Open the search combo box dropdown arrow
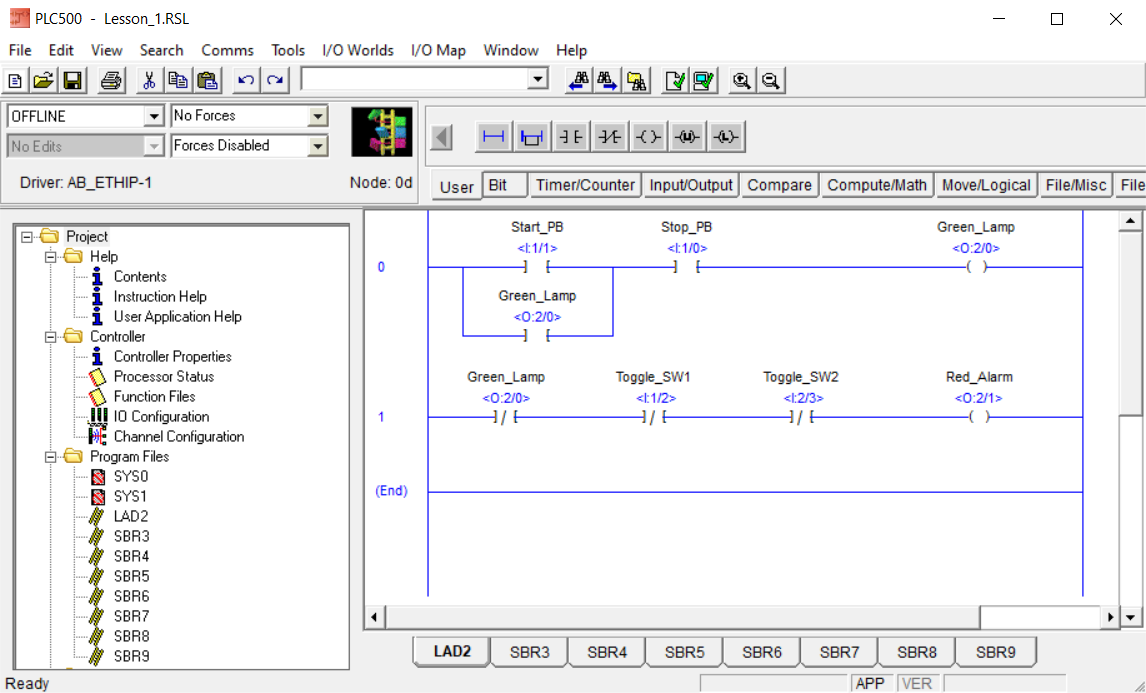The height and width of the screenshot is (693, 1146). pyautogui.click(x=538, y=79)
